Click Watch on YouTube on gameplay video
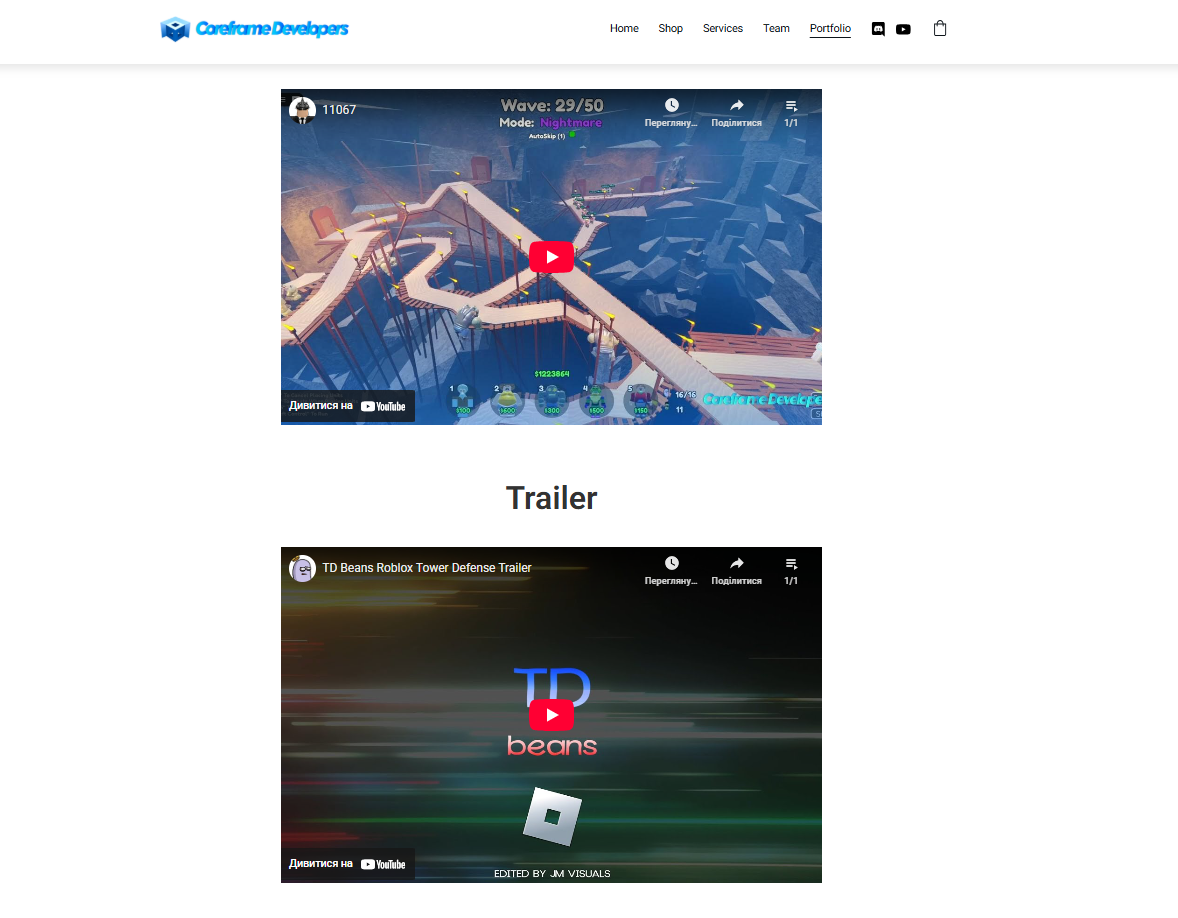This screenshot has width=1178, height=918. 348,406
